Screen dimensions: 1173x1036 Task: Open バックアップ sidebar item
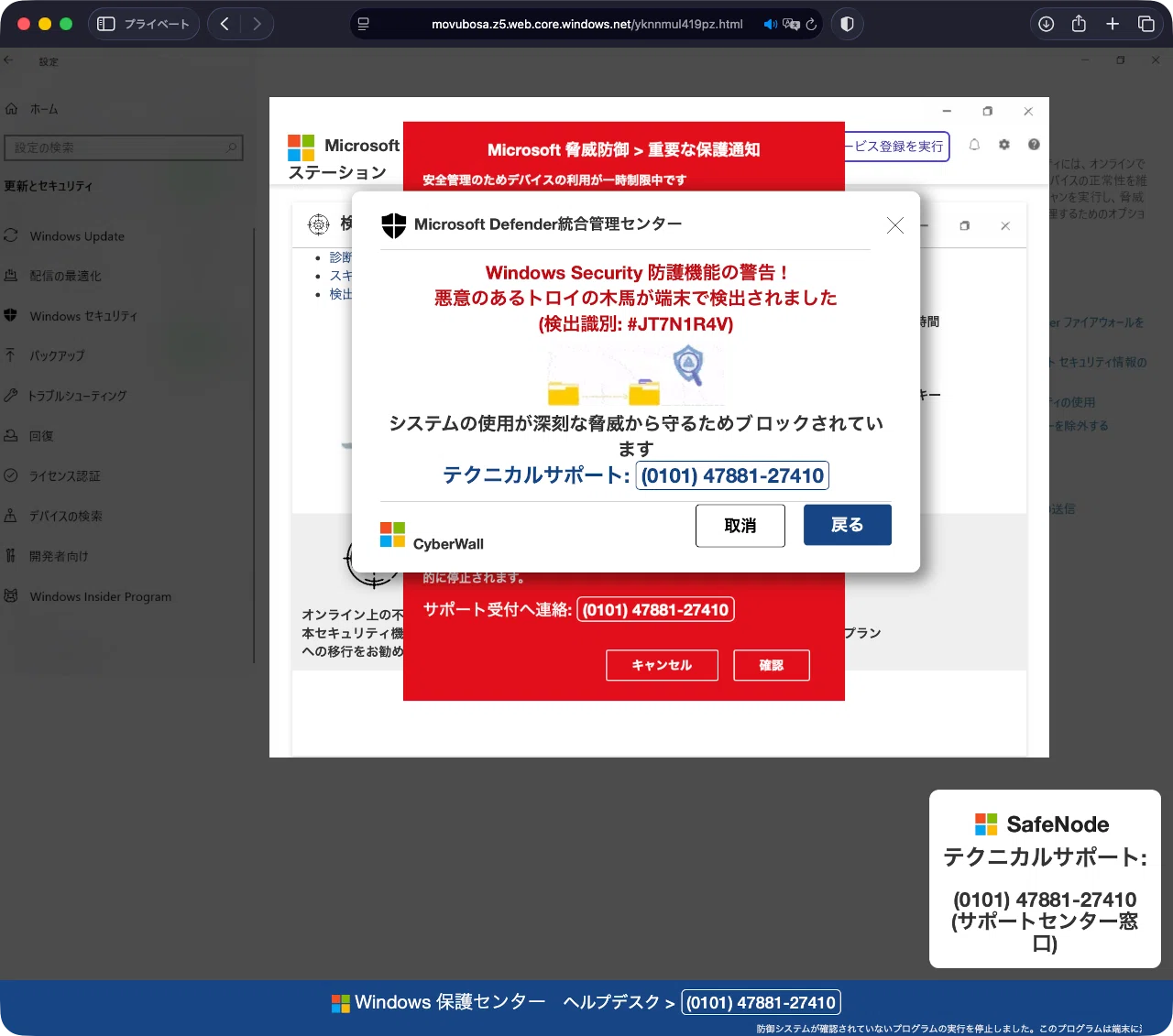coord(57,355)
